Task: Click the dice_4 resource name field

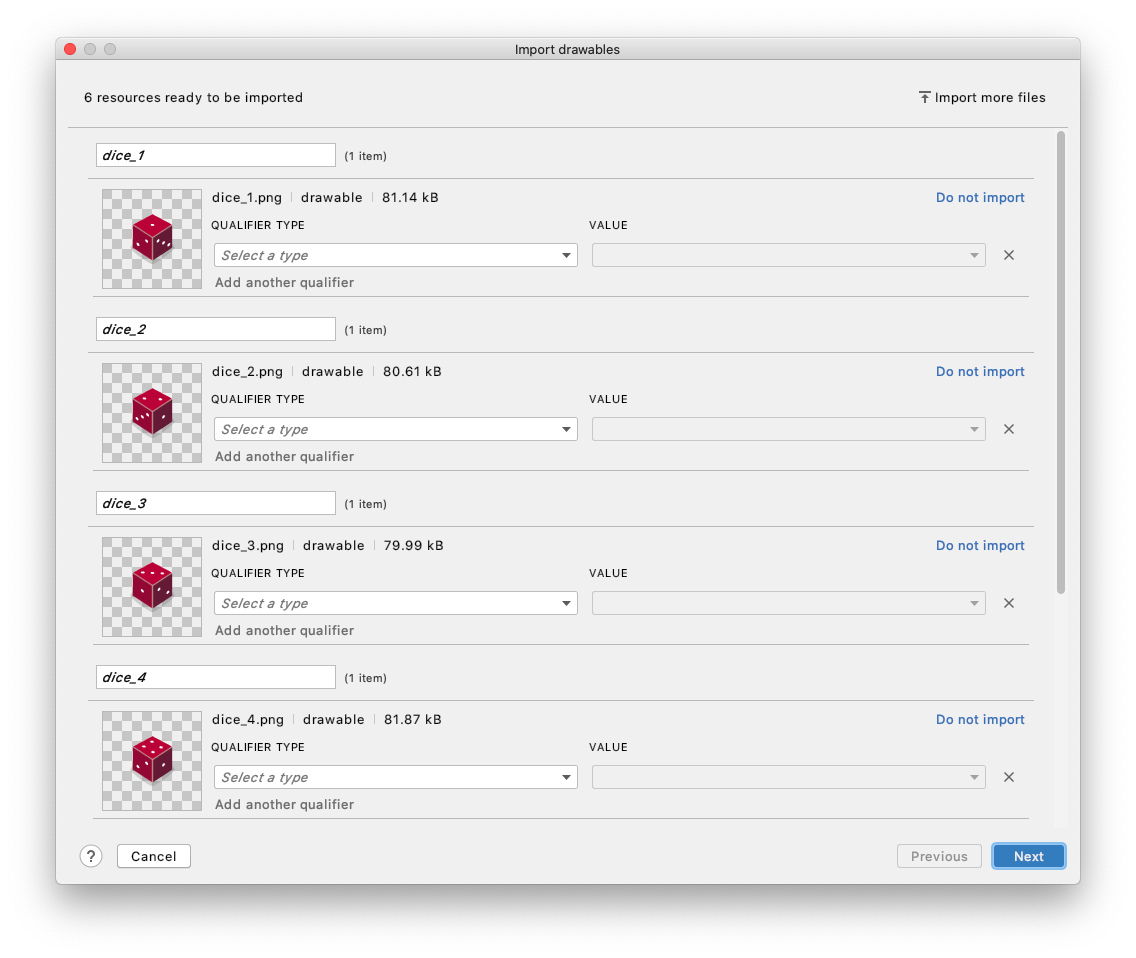Action: 215,677
